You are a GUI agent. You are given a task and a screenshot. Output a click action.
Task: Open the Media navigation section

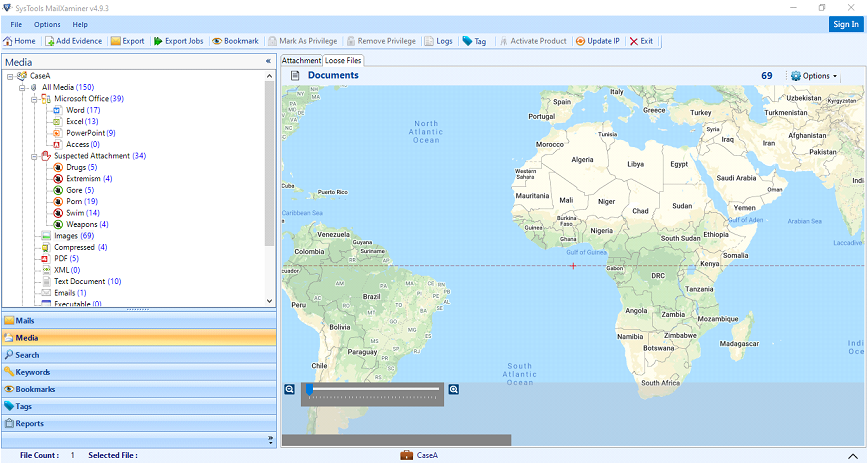139,338
